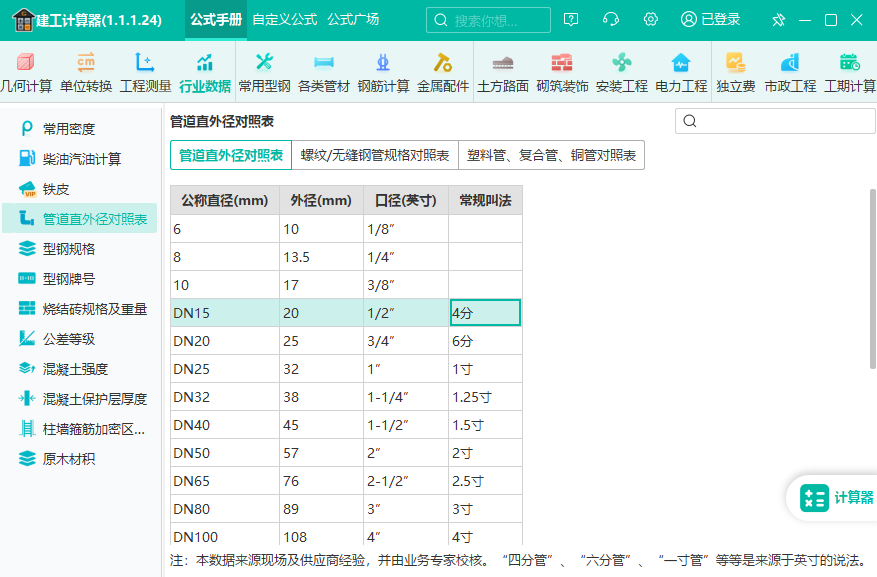This screenshot has width=877, height=577.
Task: Select 铁皮 VIP item in sidebar
Action: point(80,189)
